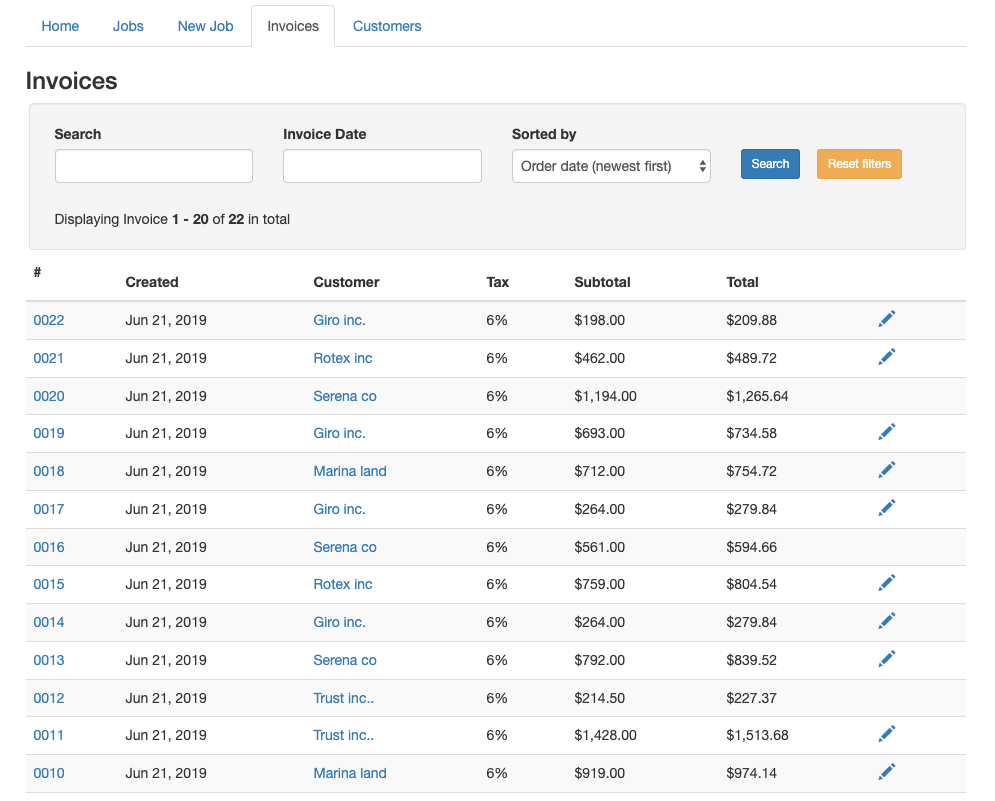Open Marina land customer on invoice 0018
995x801 pixels.
(x=350, y=471)
